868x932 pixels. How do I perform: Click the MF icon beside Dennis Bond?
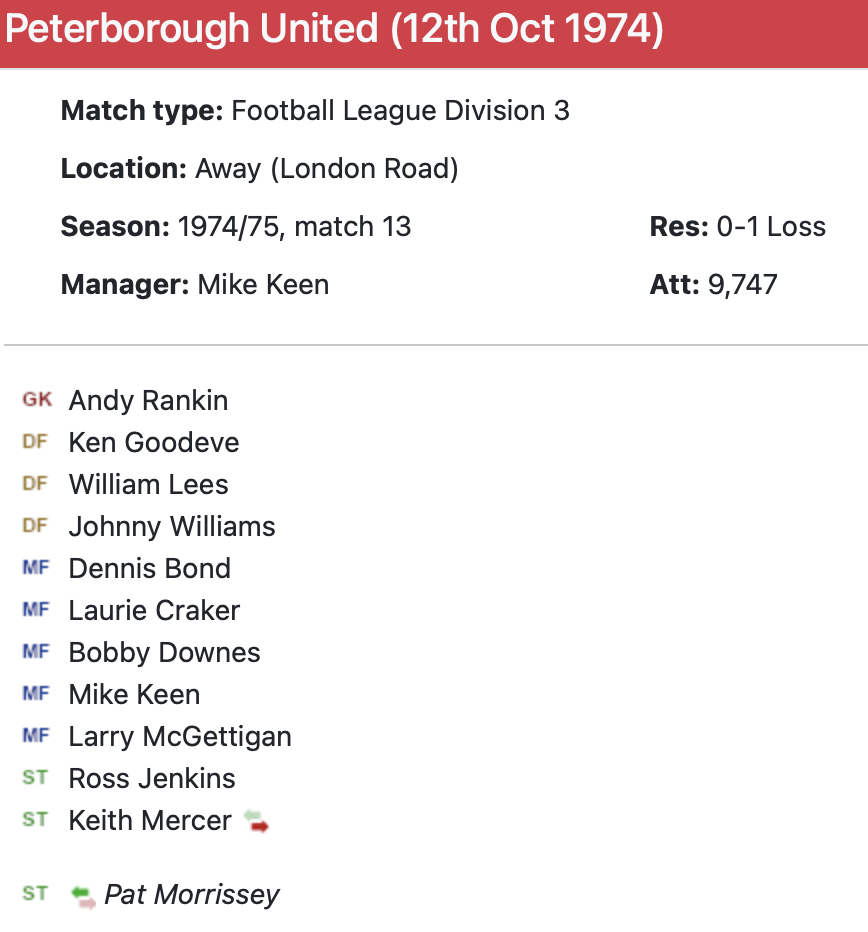35,568
